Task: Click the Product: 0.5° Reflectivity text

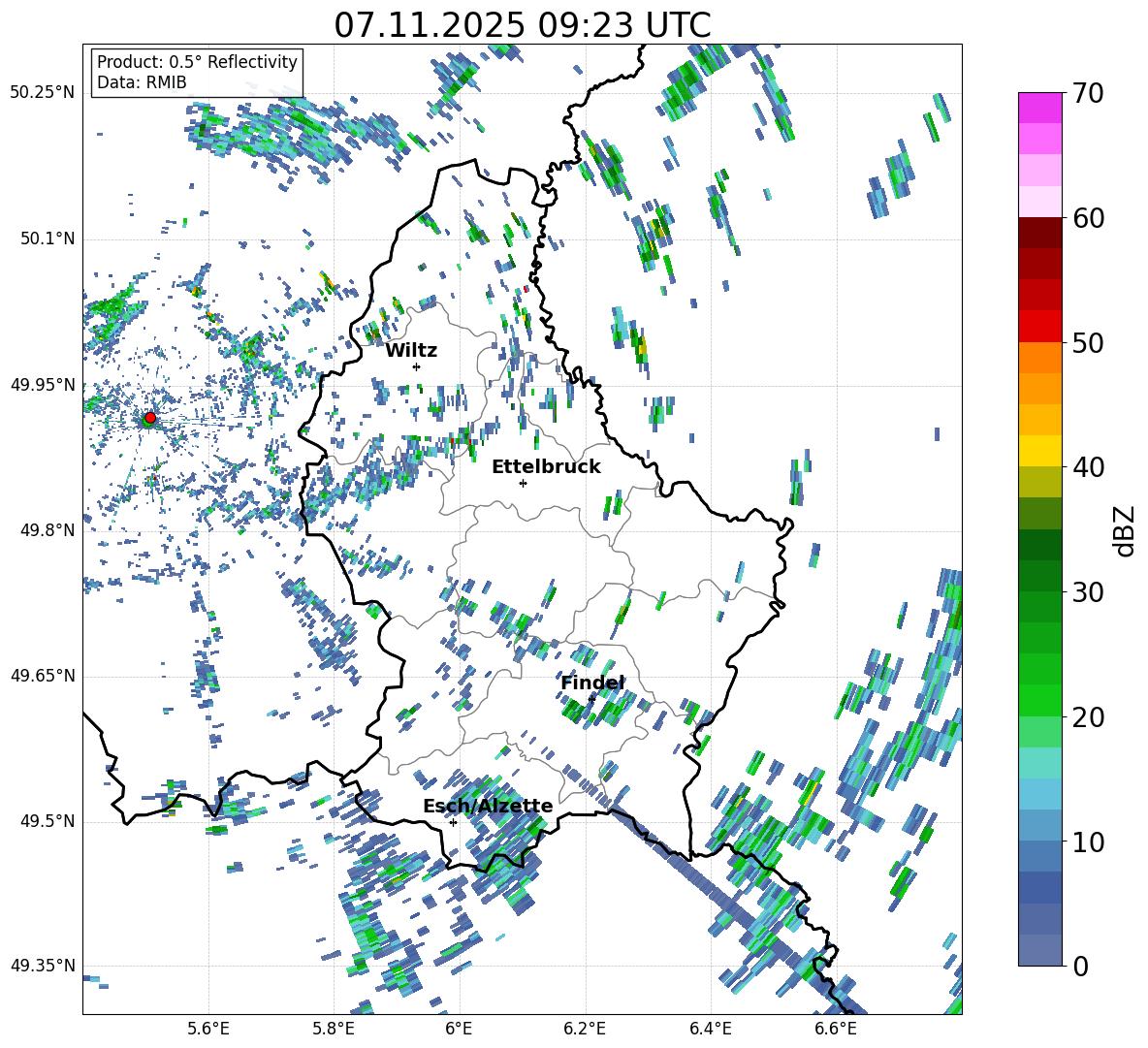Action: tap(197, 61)
